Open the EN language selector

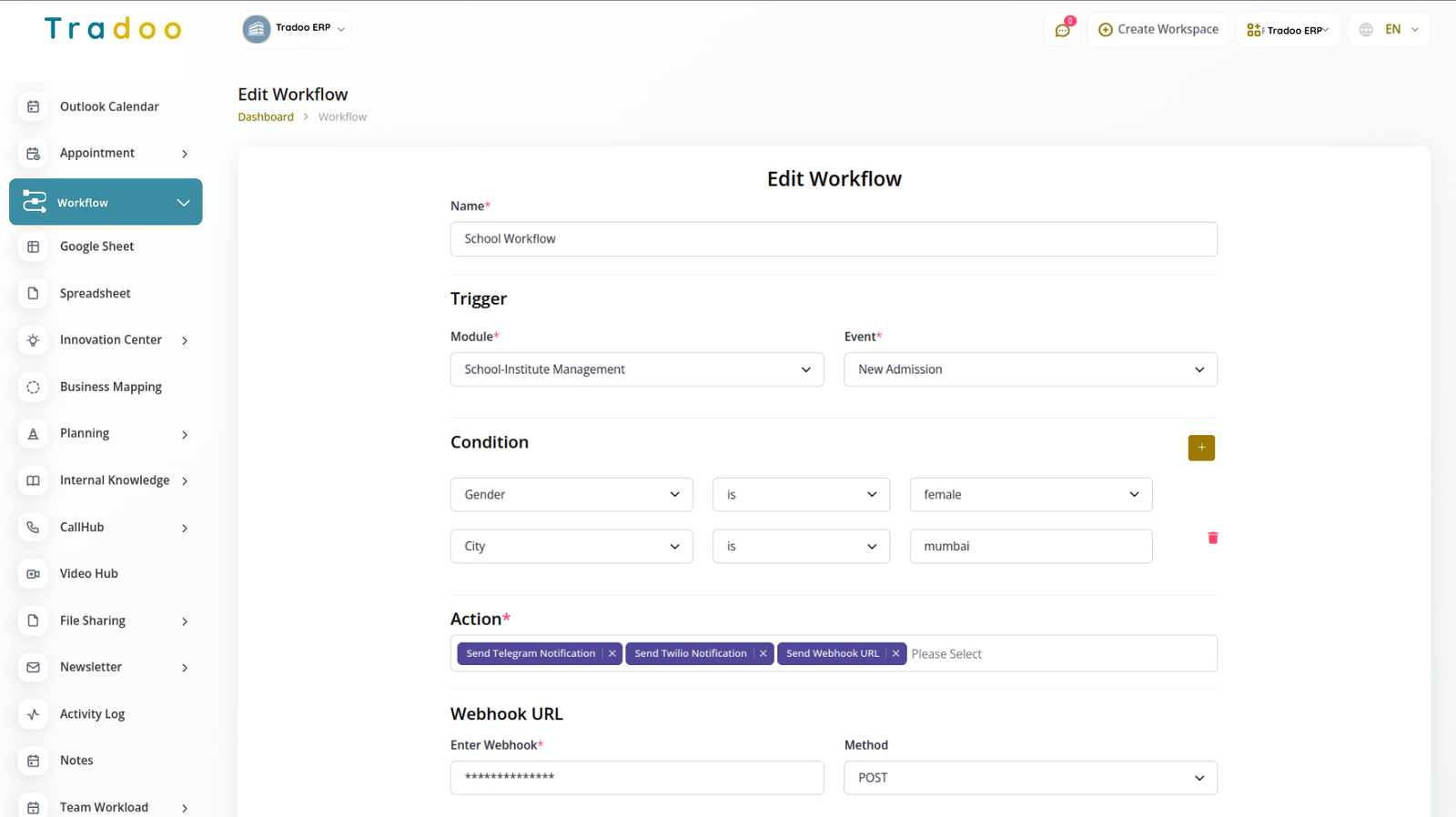click(x=1390, y=30)
